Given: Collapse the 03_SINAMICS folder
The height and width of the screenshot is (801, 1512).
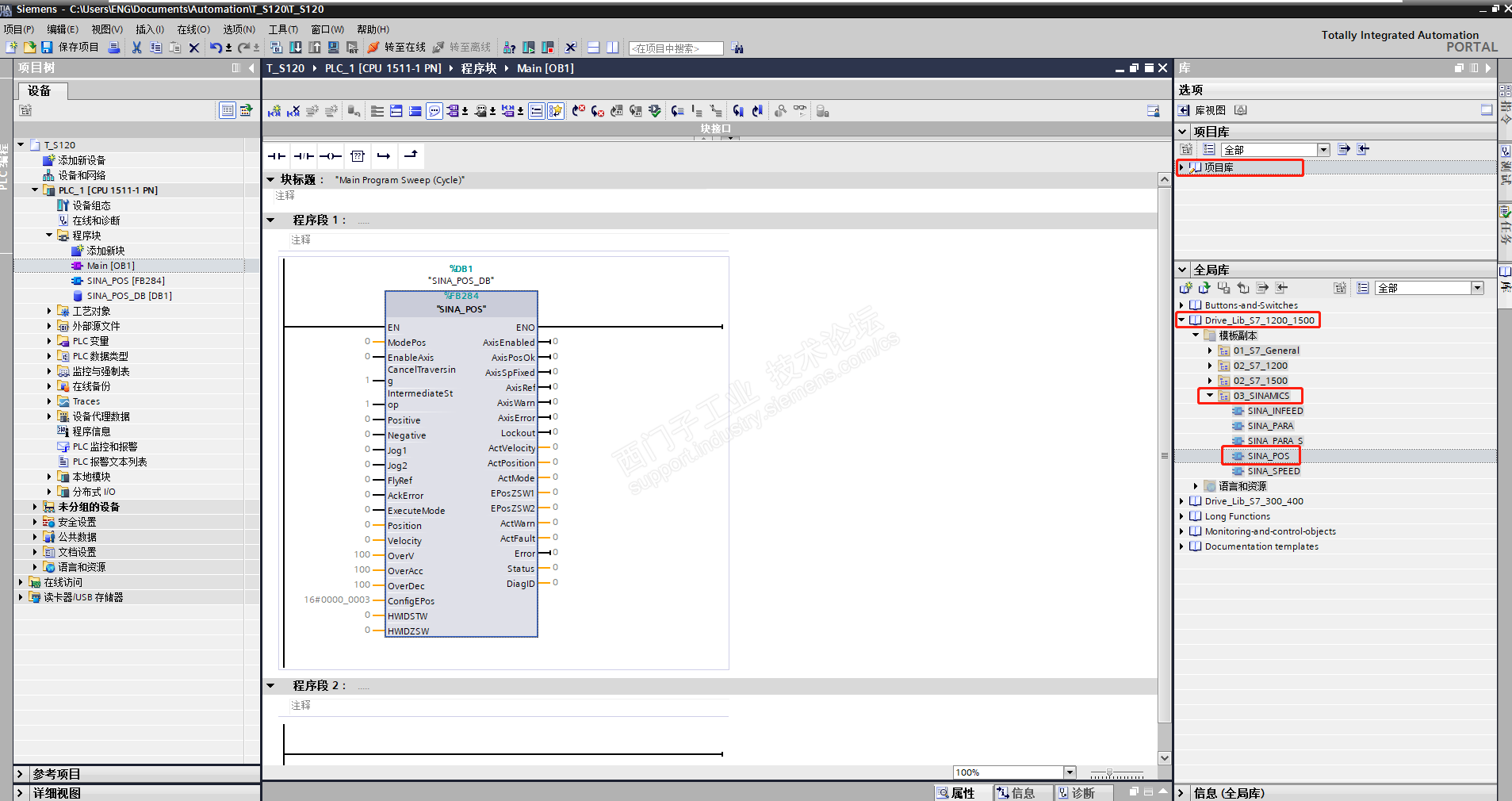Looking at the screenshot, I should click(x=1210, y=396).
